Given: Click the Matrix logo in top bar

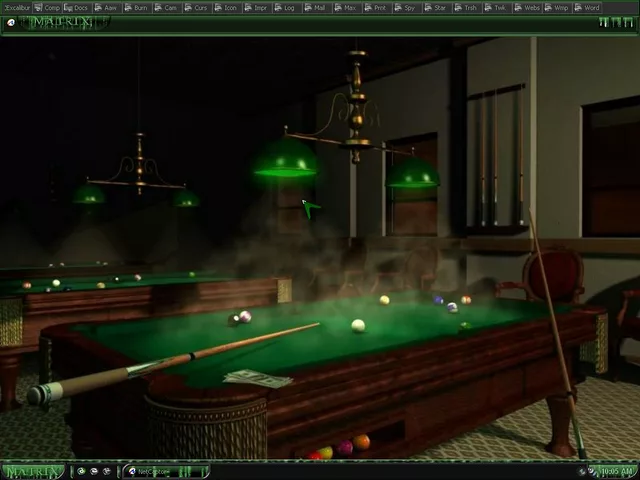Looking at the screenshot, I should coord(58,22).
